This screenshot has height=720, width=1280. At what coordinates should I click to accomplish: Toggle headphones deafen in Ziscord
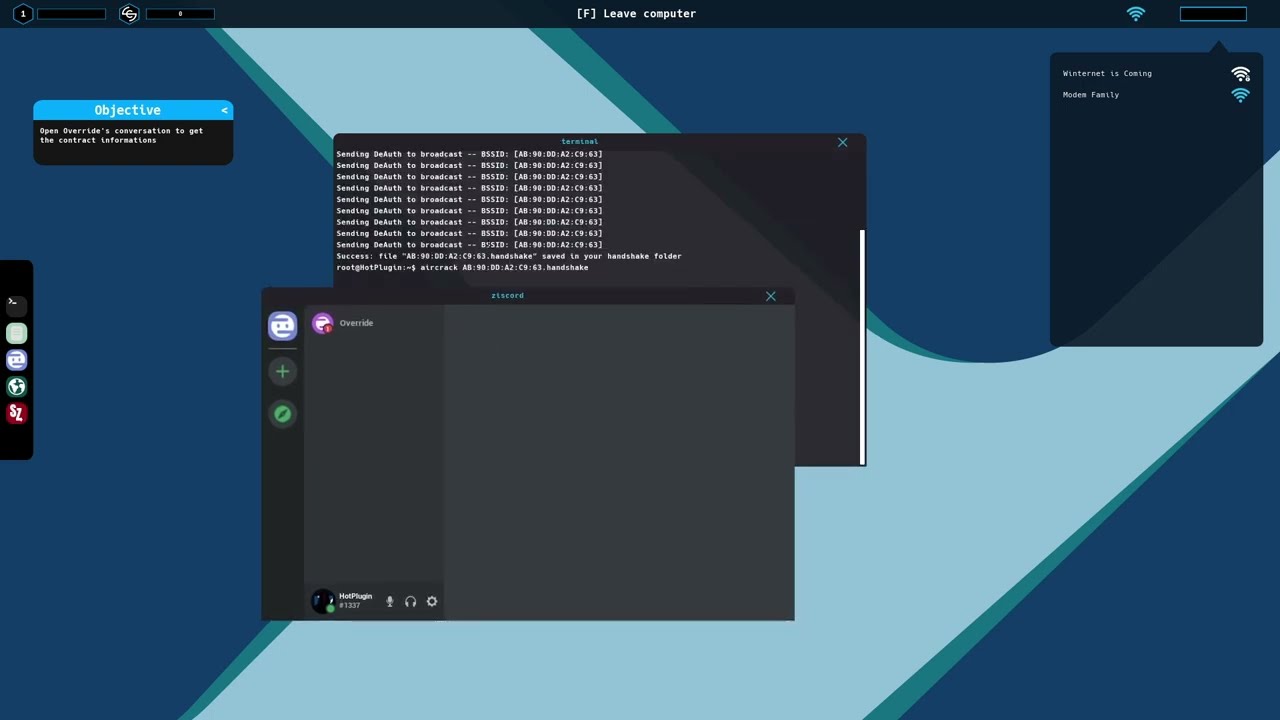point(410,602)
